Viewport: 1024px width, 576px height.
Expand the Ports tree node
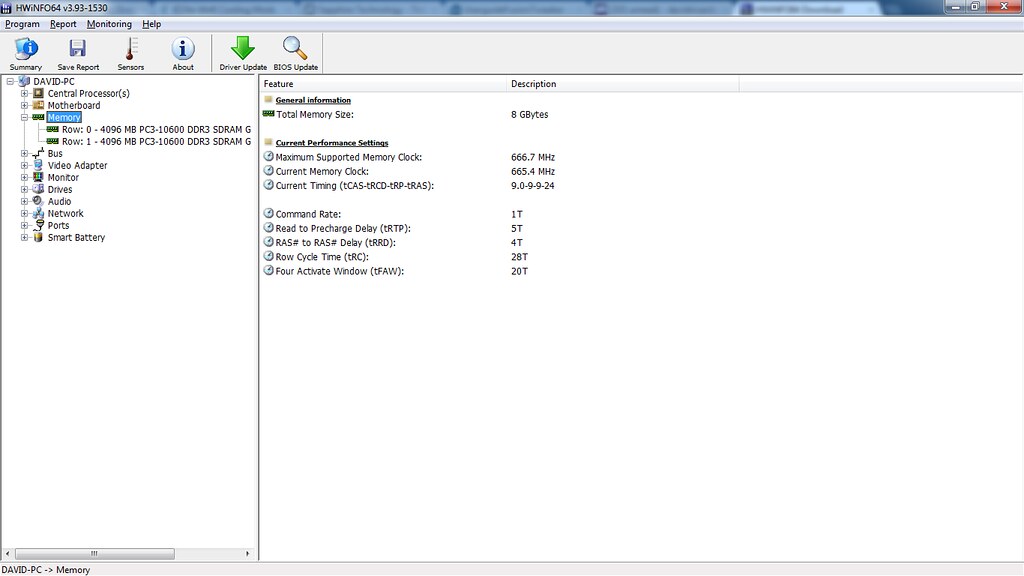pos(24,225)
